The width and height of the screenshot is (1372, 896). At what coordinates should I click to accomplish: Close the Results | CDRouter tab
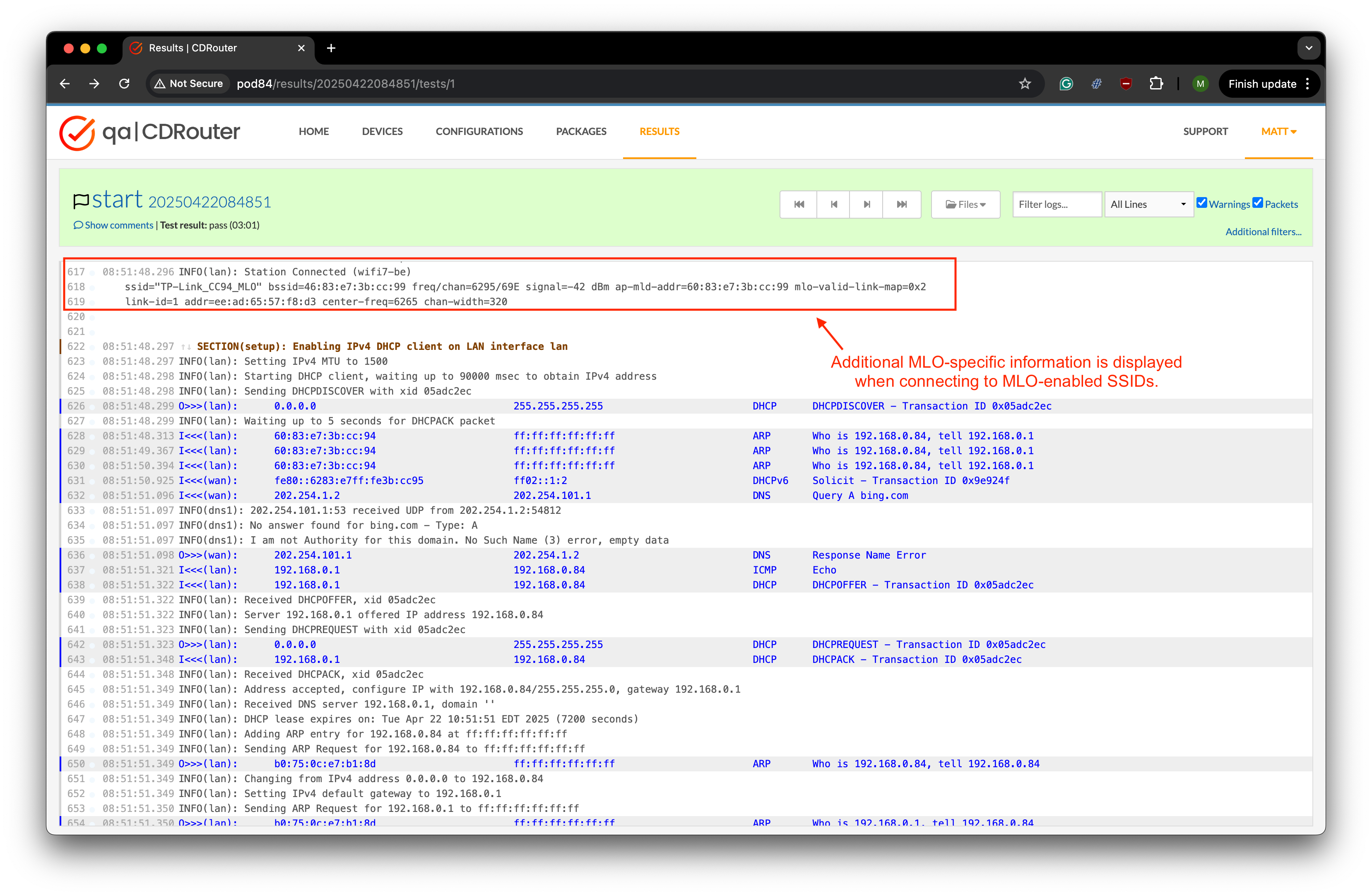301,48
